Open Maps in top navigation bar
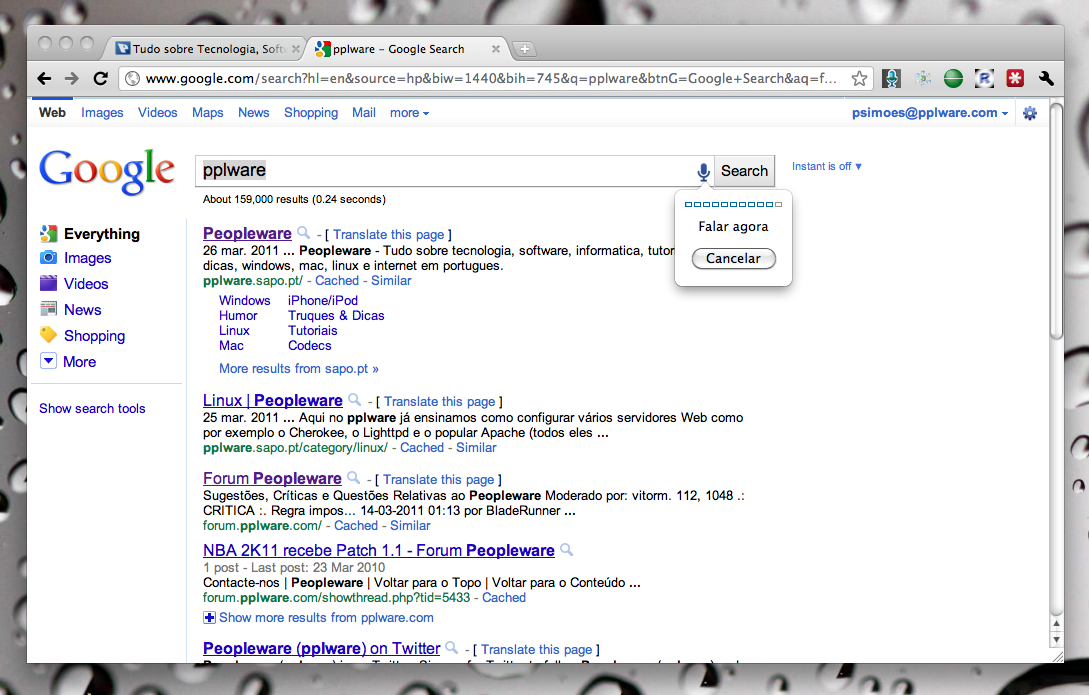Screen dimensions: 1089x695 coord(208,112)
